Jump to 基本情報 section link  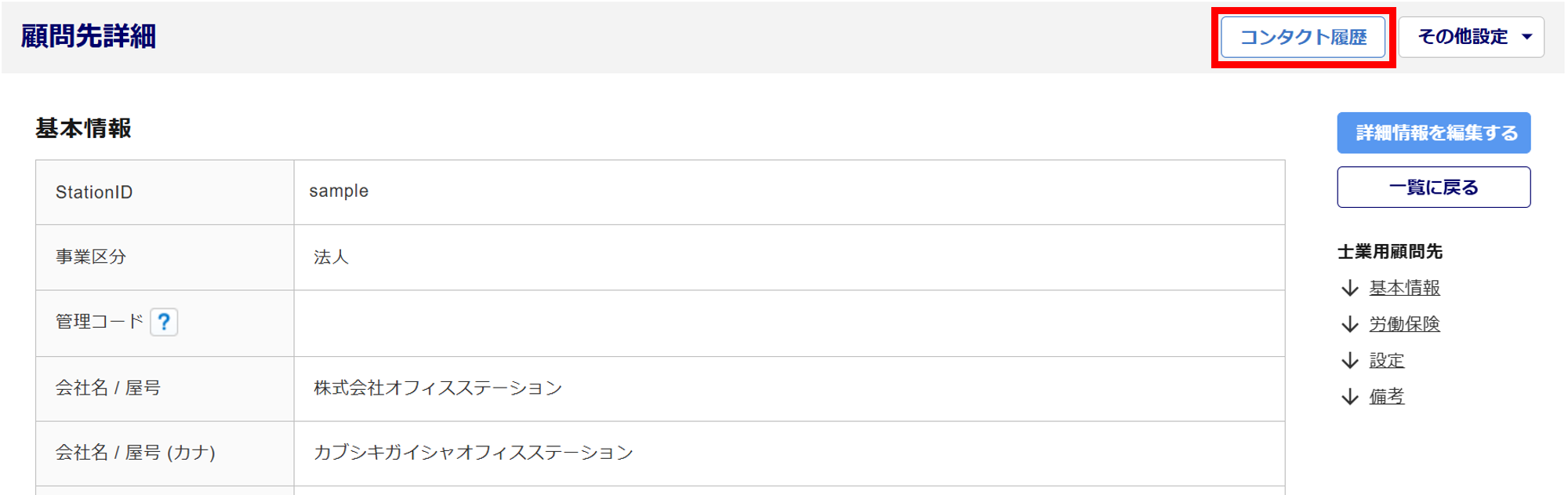[x=1404, y=289]
